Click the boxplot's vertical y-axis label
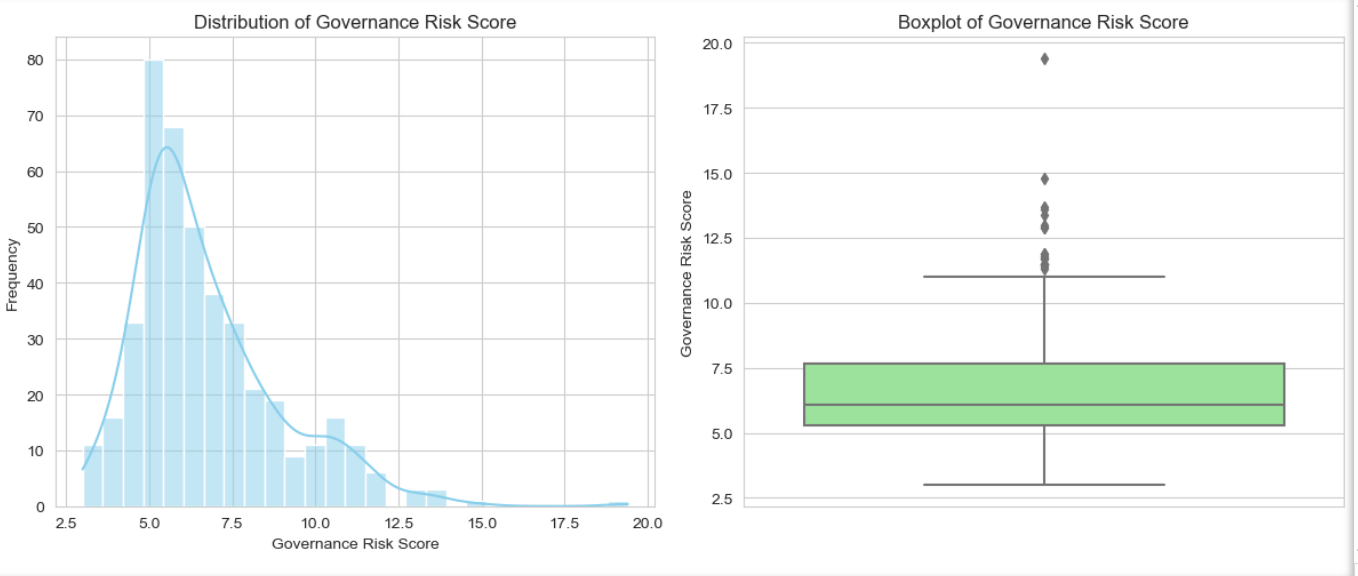Viewport: 1358px width, 576px height. (x=687, y=276)
